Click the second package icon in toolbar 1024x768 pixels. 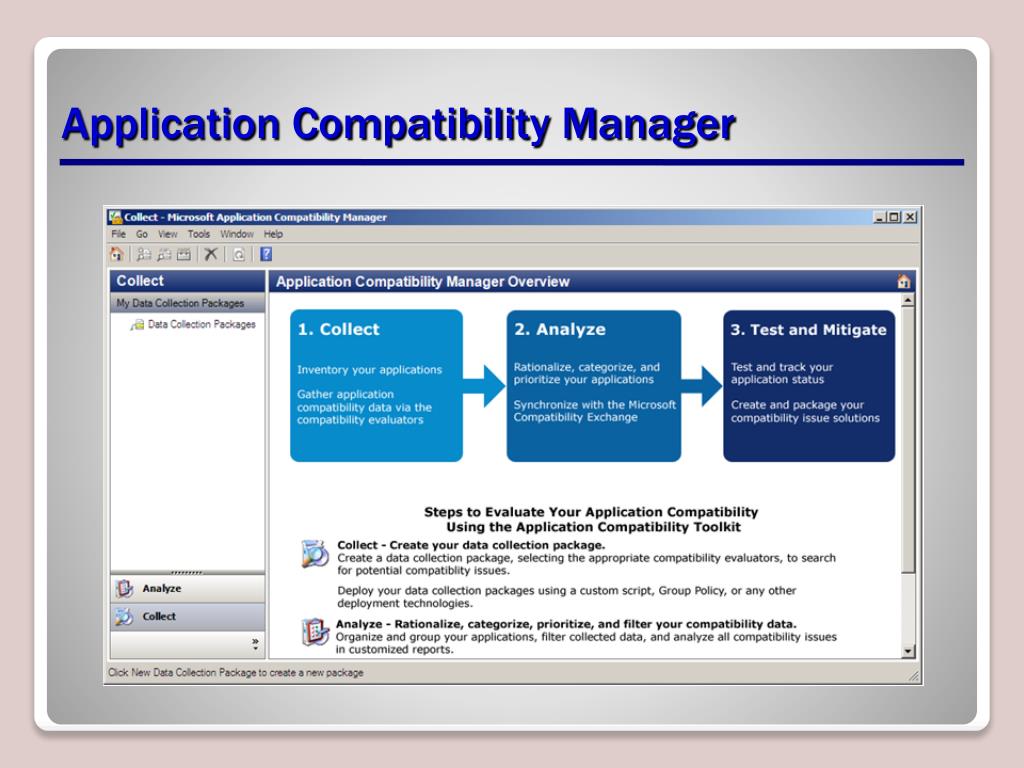pos(164,255)
